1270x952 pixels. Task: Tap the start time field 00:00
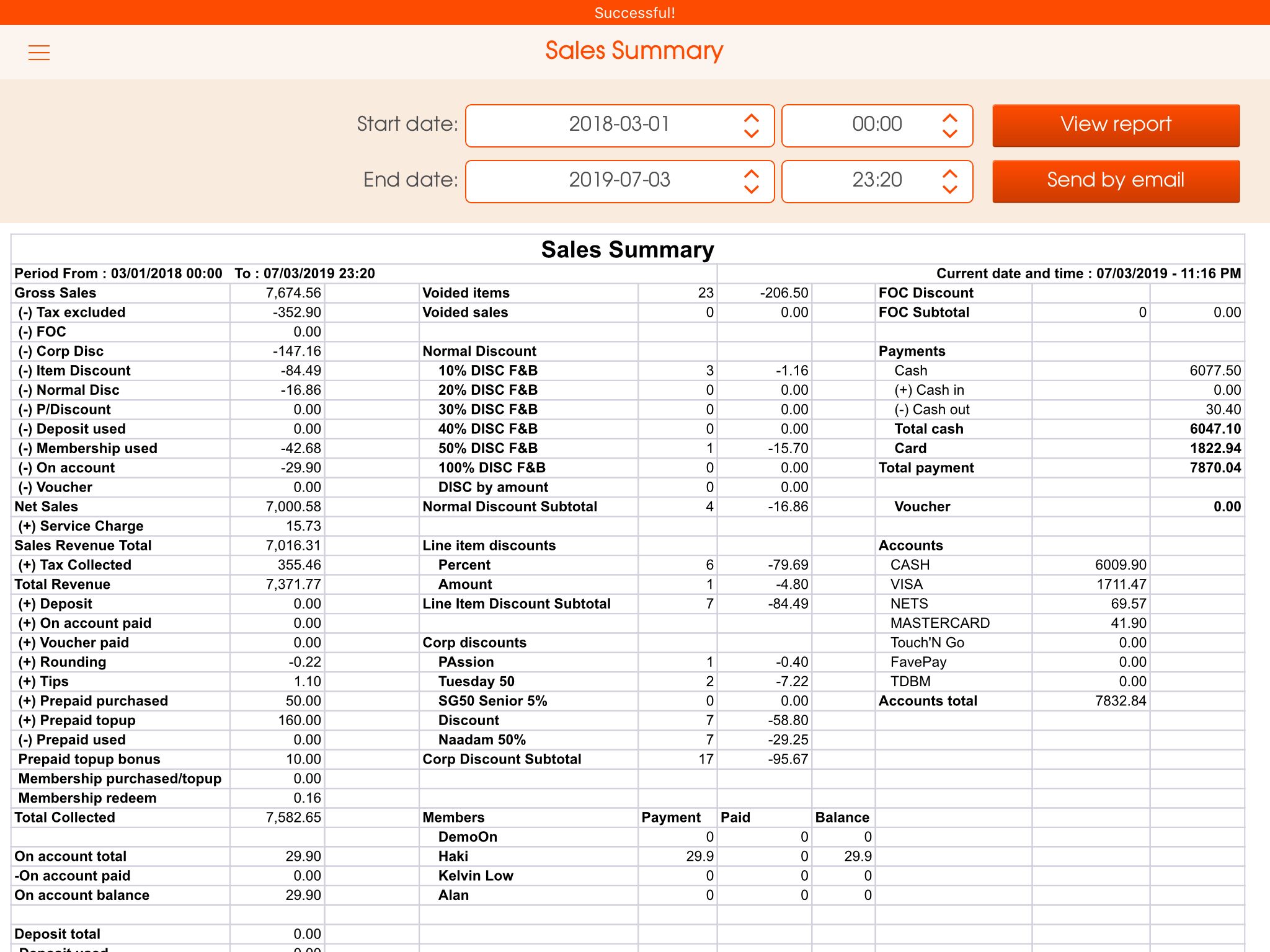(876, 125)
